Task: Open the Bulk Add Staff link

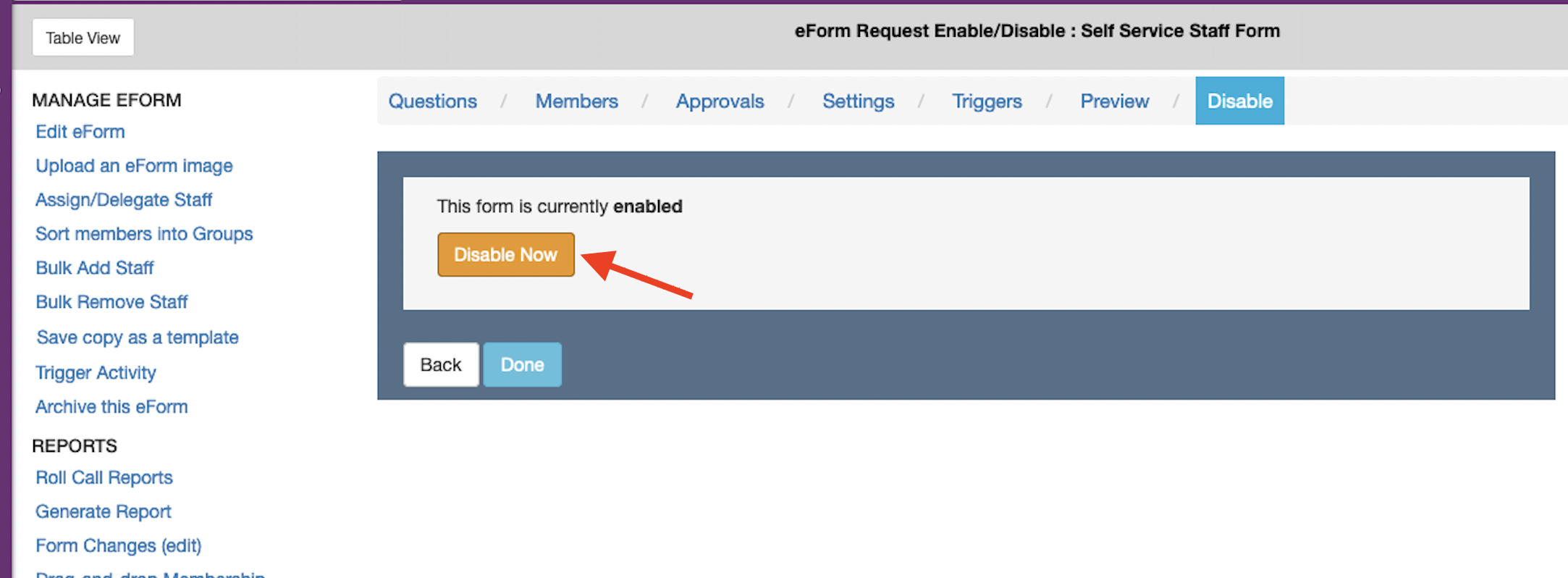Action: 95,268
